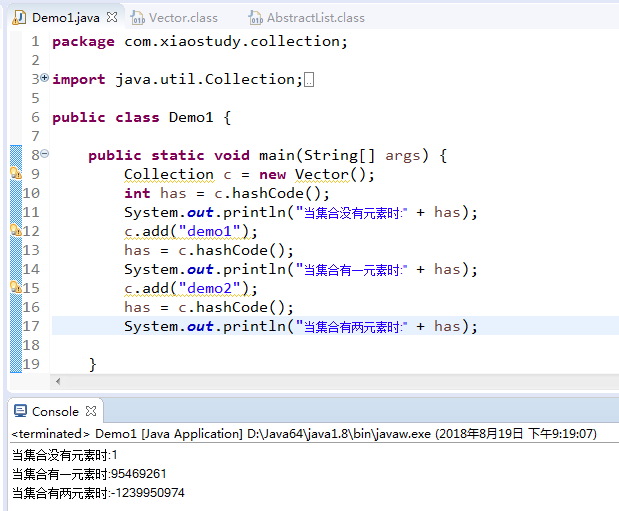This screenshot has width=619, height=511.
Task: Click the warning marker on line 12
Action: (16, 230)
